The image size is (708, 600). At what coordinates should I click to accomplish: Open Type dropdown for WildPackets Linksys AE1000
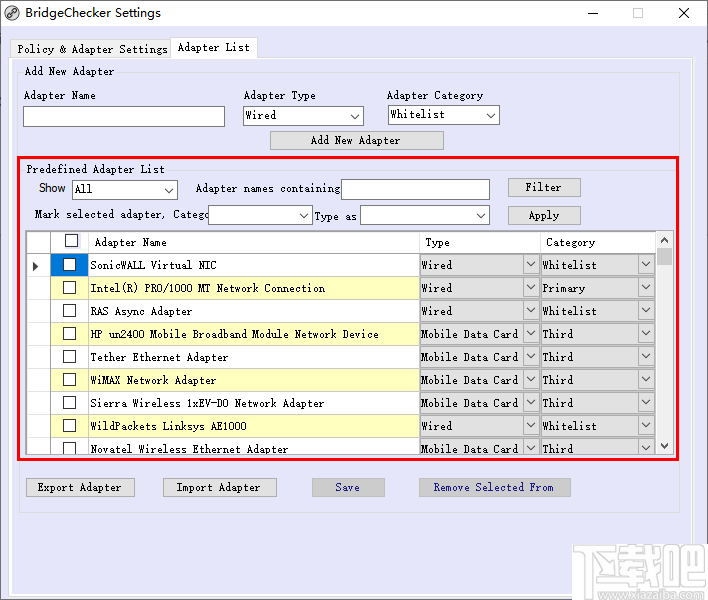coord(531,426)
